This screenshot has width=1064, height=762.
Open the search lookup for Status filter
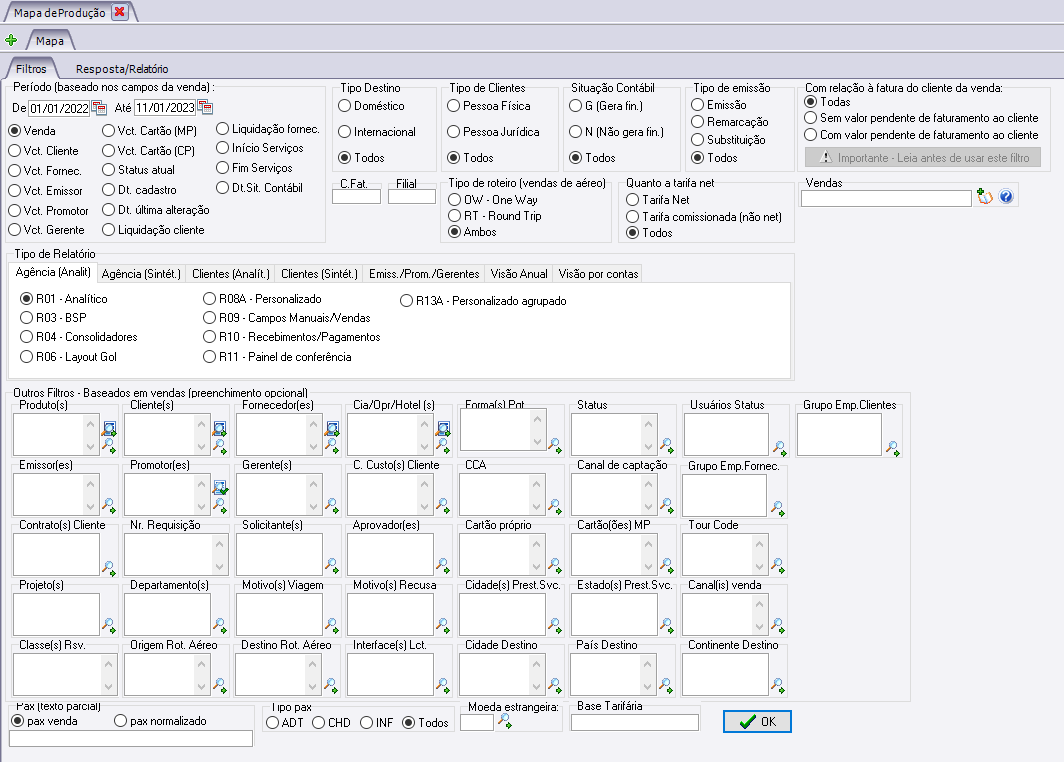click(x=667, y=446)
